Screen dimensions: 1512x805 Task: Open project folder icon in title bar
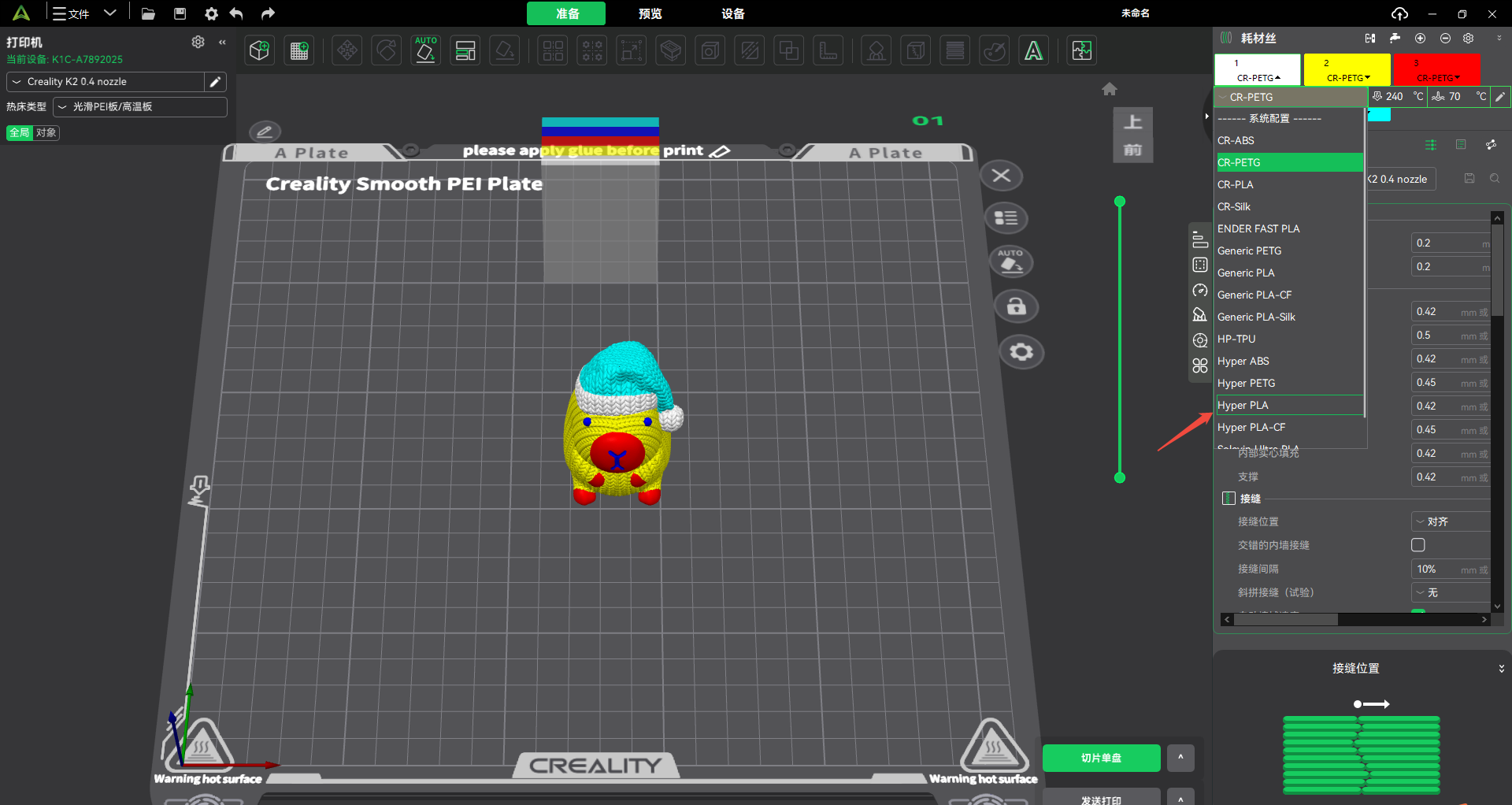click(148, 13)
